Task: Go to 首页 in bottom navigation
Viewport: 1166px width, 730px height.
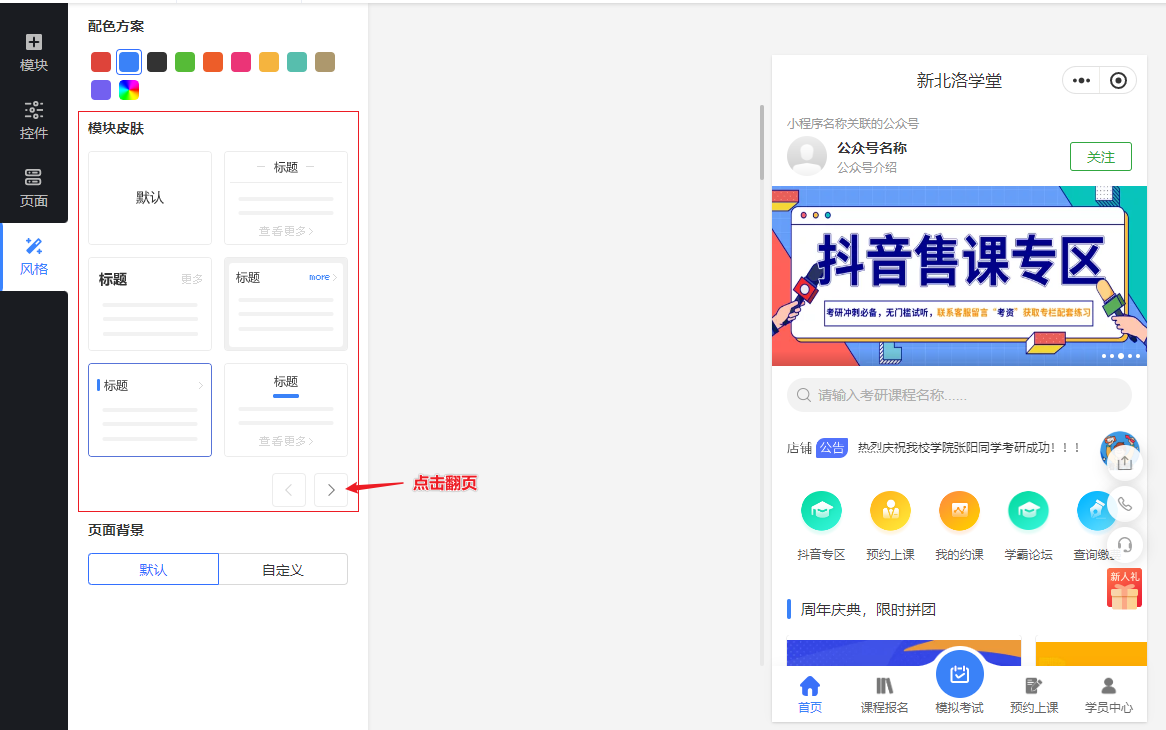Action: (x=810, y=694)
